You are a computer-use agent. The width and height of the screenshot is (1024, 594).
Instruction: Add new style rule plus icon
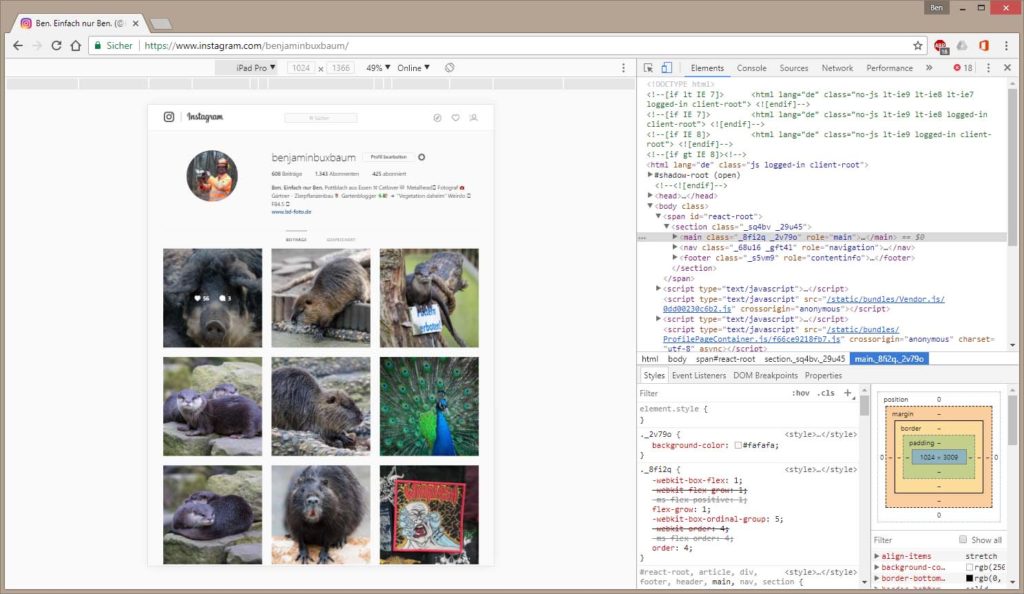848,393
